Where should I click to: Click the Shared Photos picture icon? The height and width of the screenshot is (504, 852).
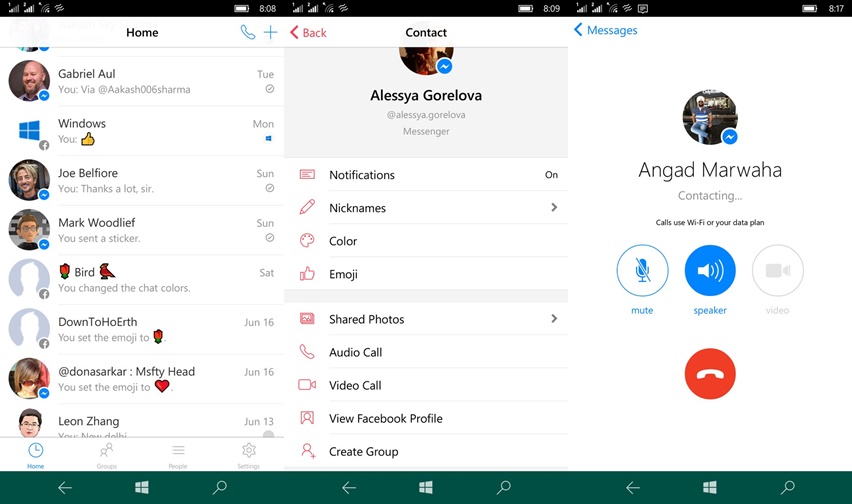pyautogui.click(x=307, y=319)
